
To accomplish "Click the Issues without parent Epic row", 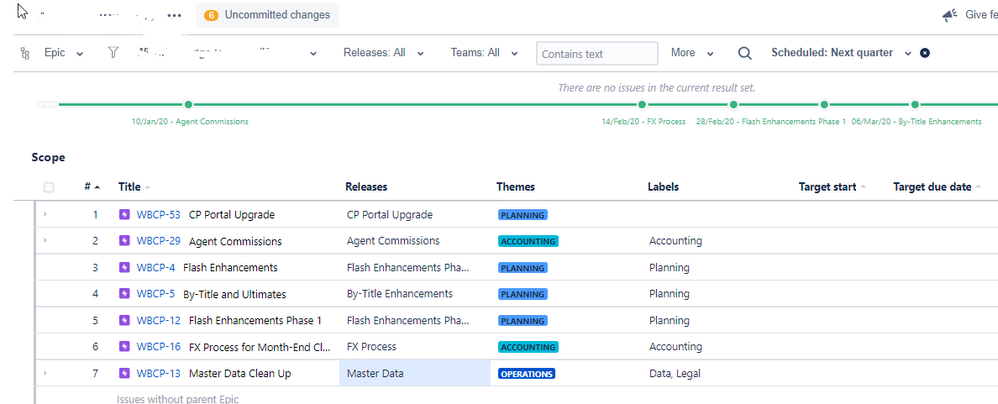I will click(178, 399).
